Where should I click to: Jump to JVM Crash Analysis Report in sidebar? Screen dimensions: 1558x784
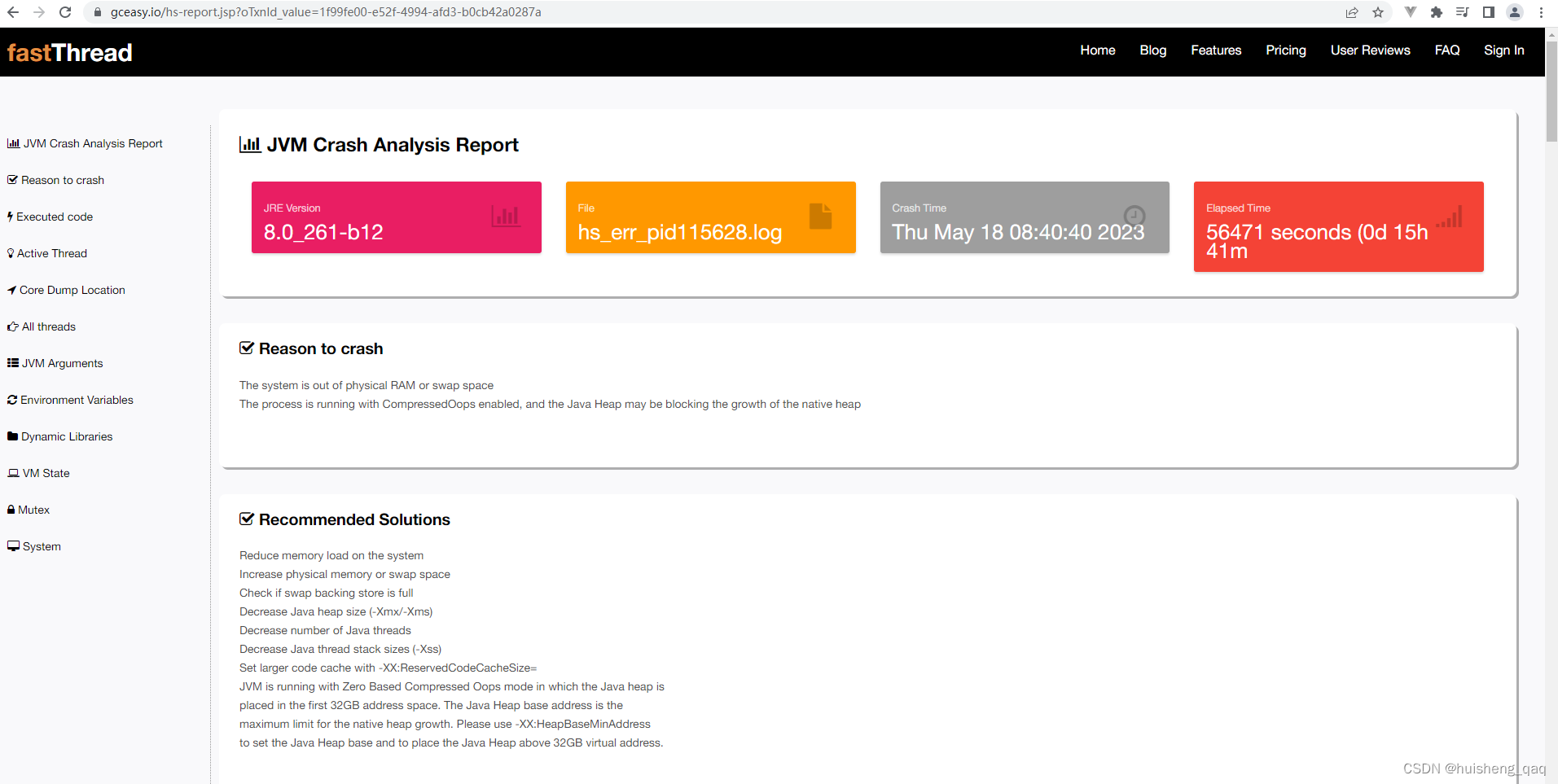(x=85, y=143)
